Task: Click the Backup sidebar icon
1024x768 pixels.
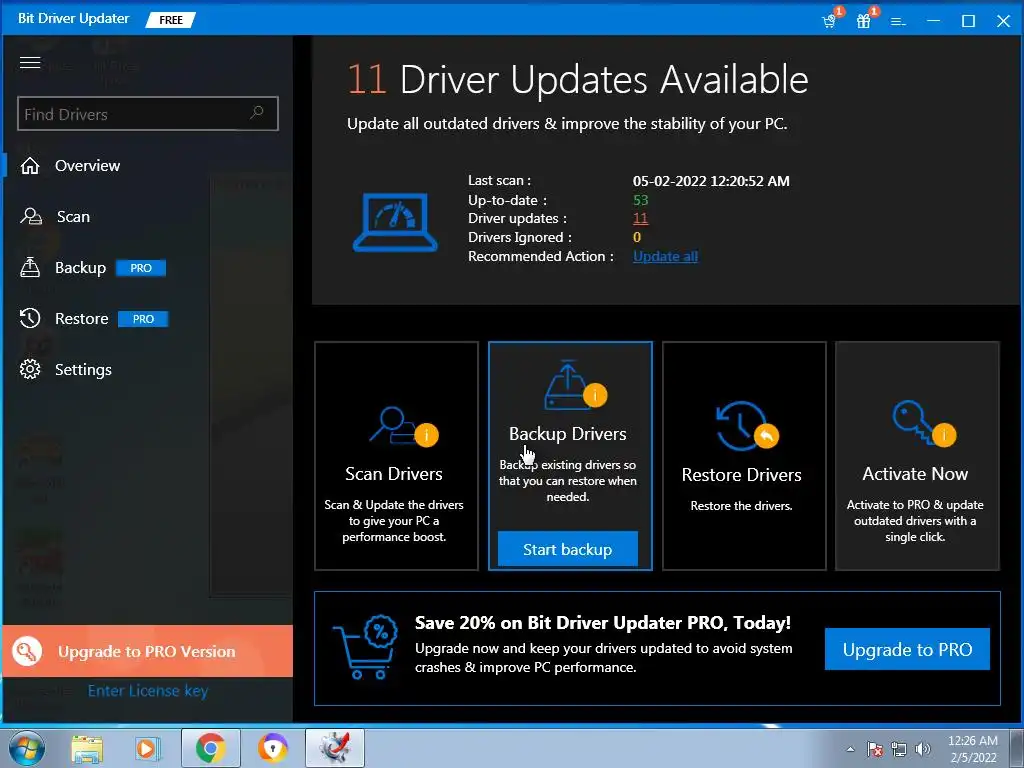Action: point(30,267)
